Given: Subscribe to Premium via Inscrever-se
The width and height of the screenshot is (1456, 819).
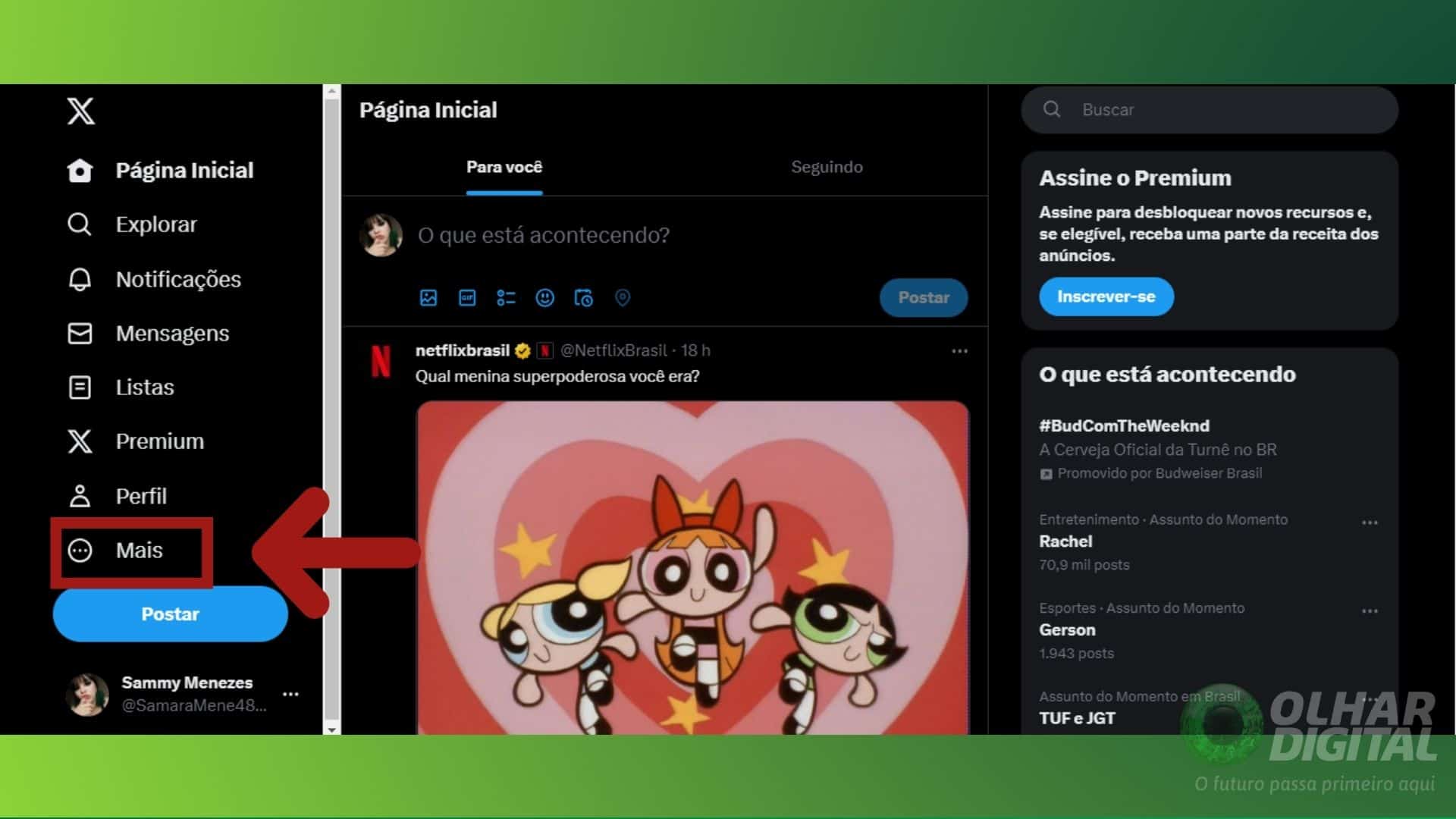Looking at the screenshot, I should 1106,297.
